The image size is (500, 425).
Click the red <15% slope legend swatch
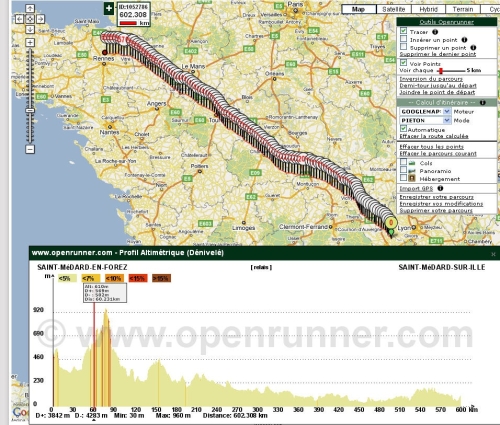[138, 278]
